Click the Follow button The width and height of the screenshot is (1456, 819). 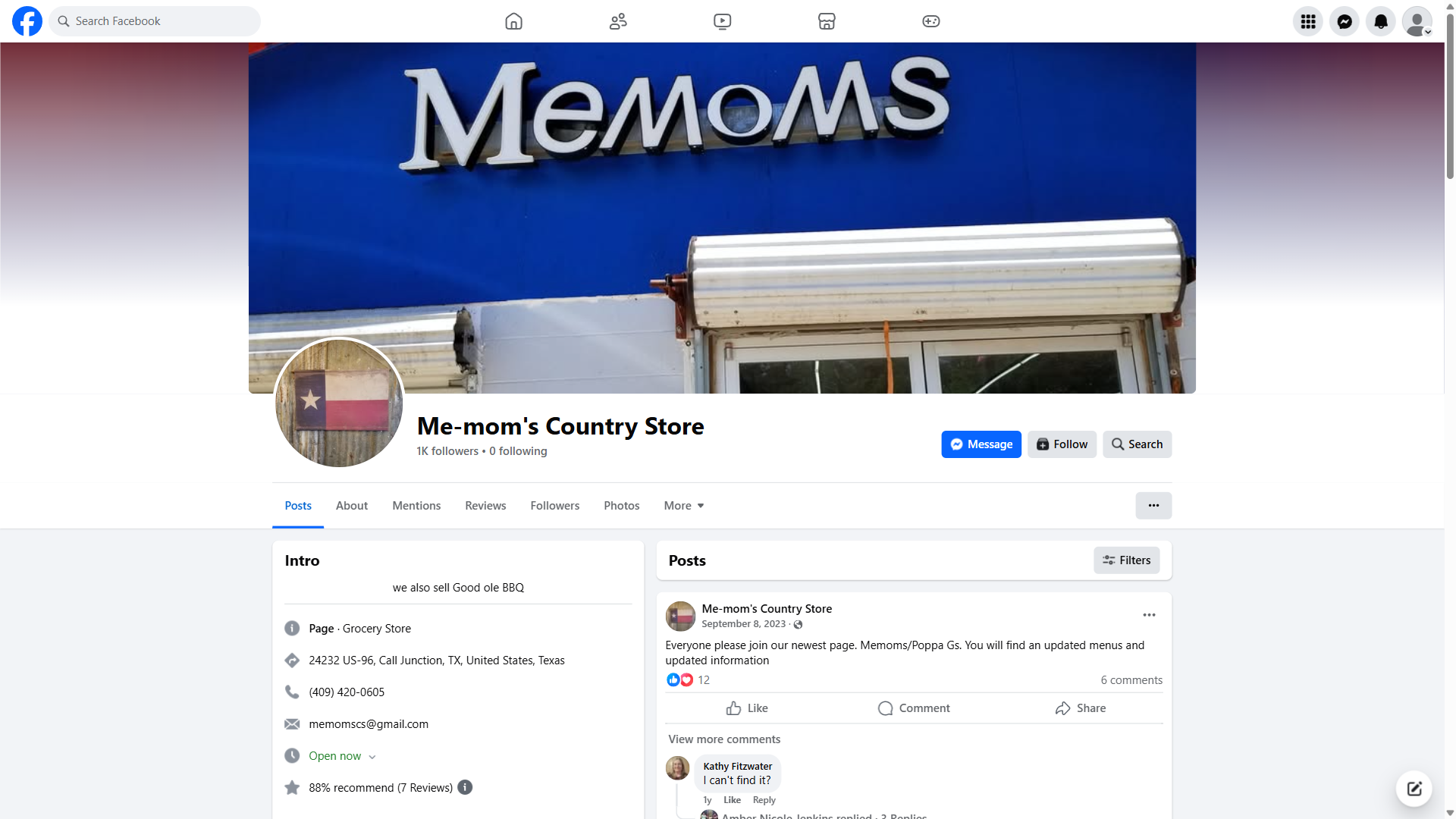1062,444
